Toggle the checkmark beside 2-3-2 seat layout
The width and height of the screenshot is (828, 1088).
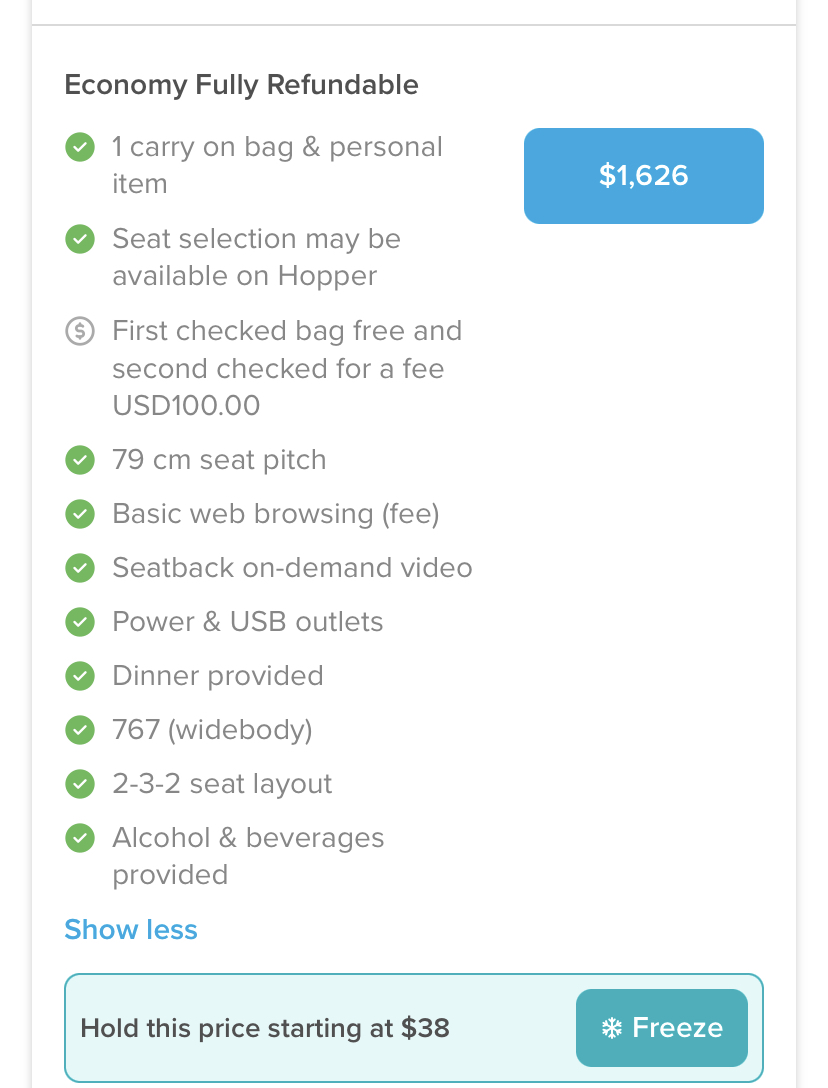tap(79, 784)
